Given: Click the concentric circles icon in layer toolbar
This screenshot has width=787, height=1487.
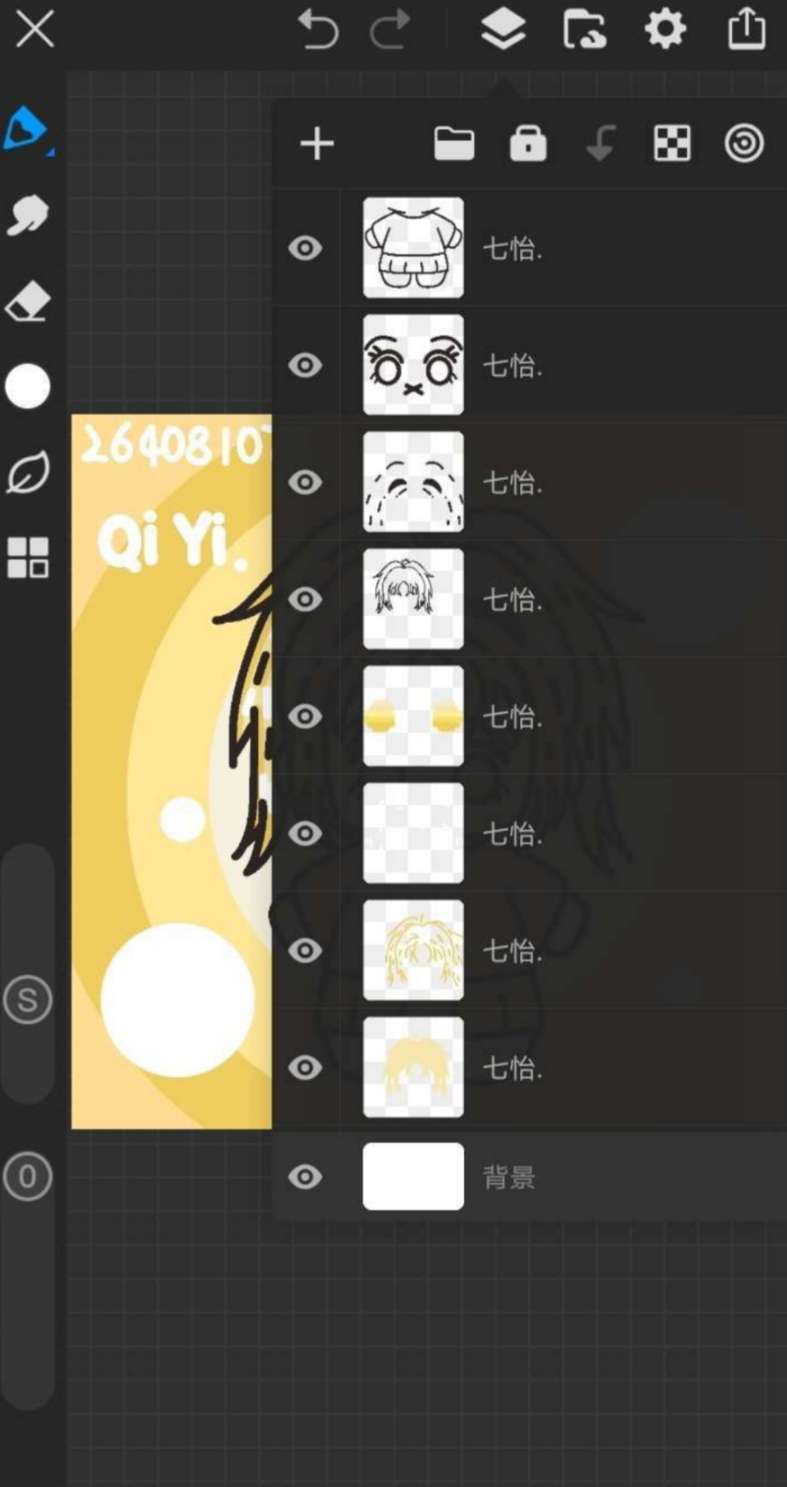Looking at the screenshot, I should point(744,144).
